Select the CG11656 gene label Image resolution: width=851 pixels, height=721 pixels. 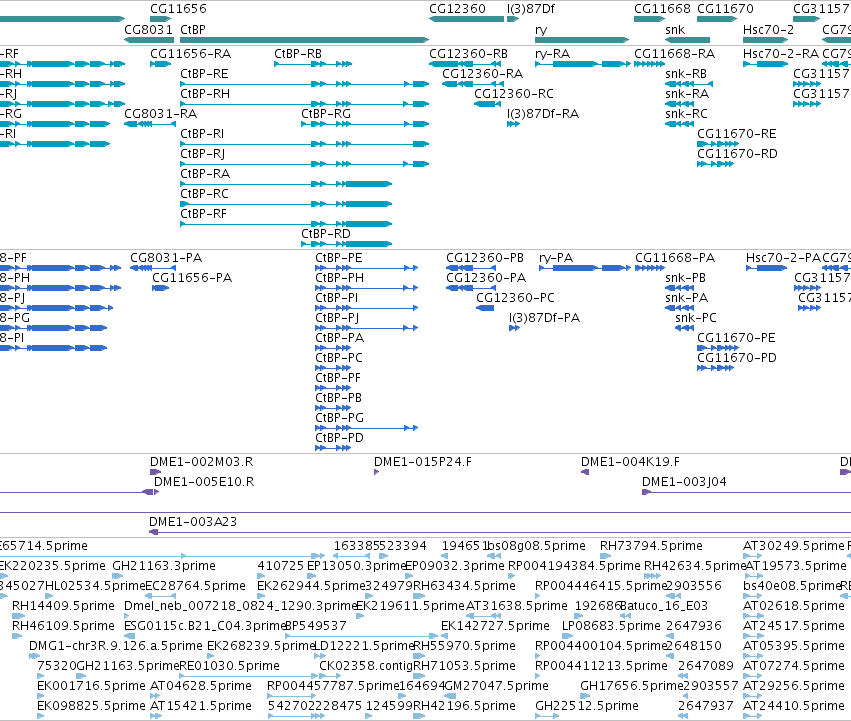[x=179, y=9]
